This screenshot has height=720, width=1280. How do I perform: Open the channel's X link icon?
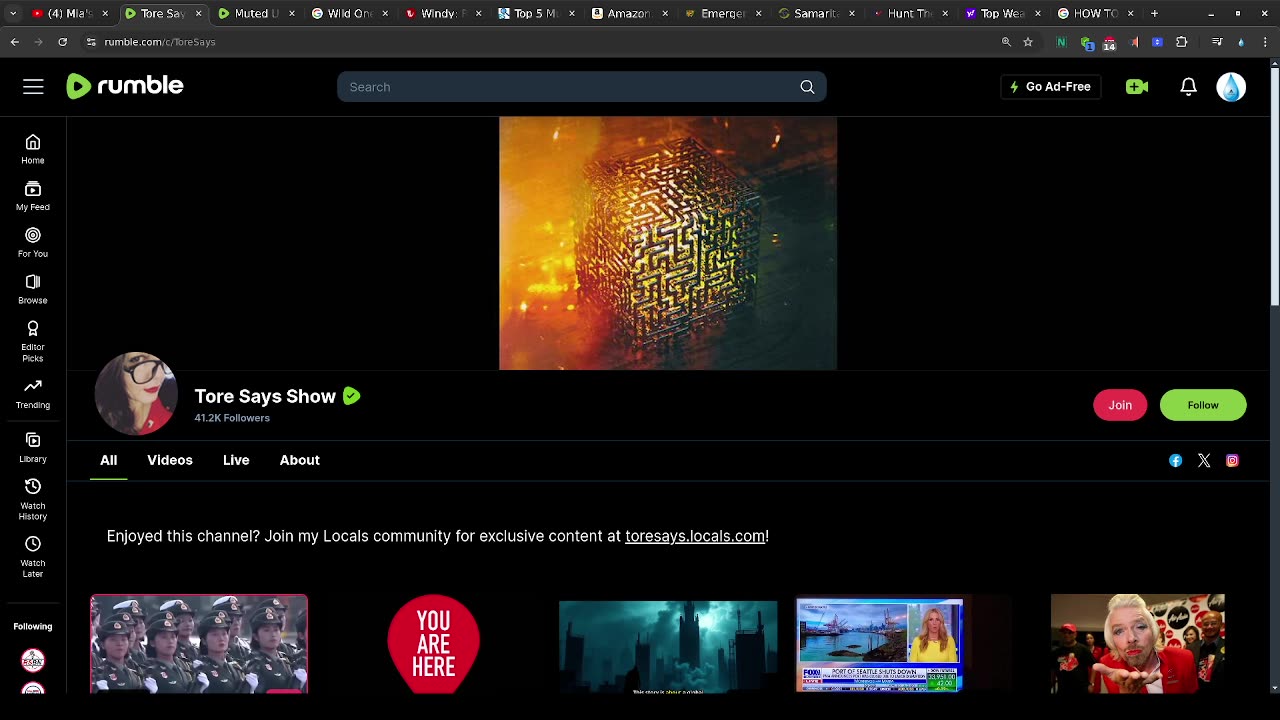pyautogui.click(x=1204, y=460)
